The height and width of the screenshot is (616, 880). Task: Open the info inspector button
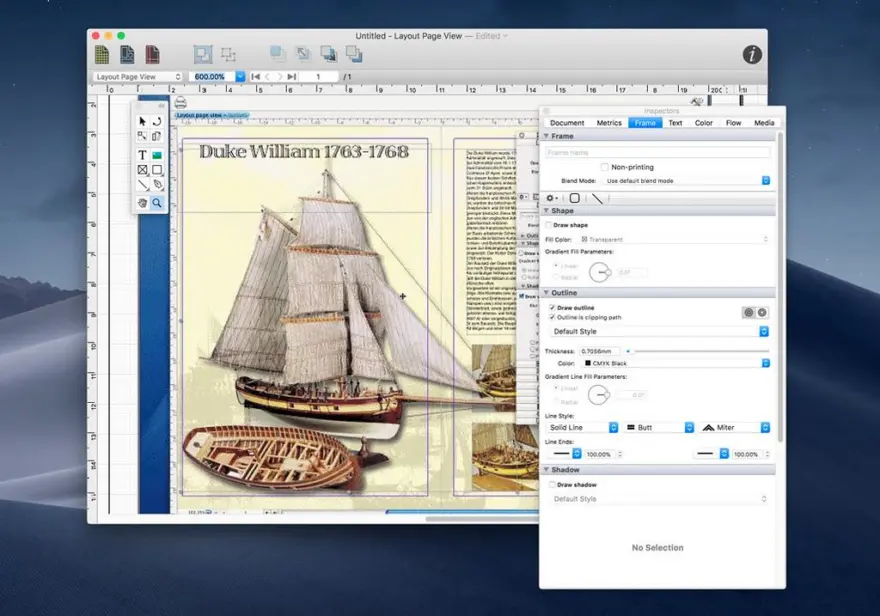[x=752, y=54]
